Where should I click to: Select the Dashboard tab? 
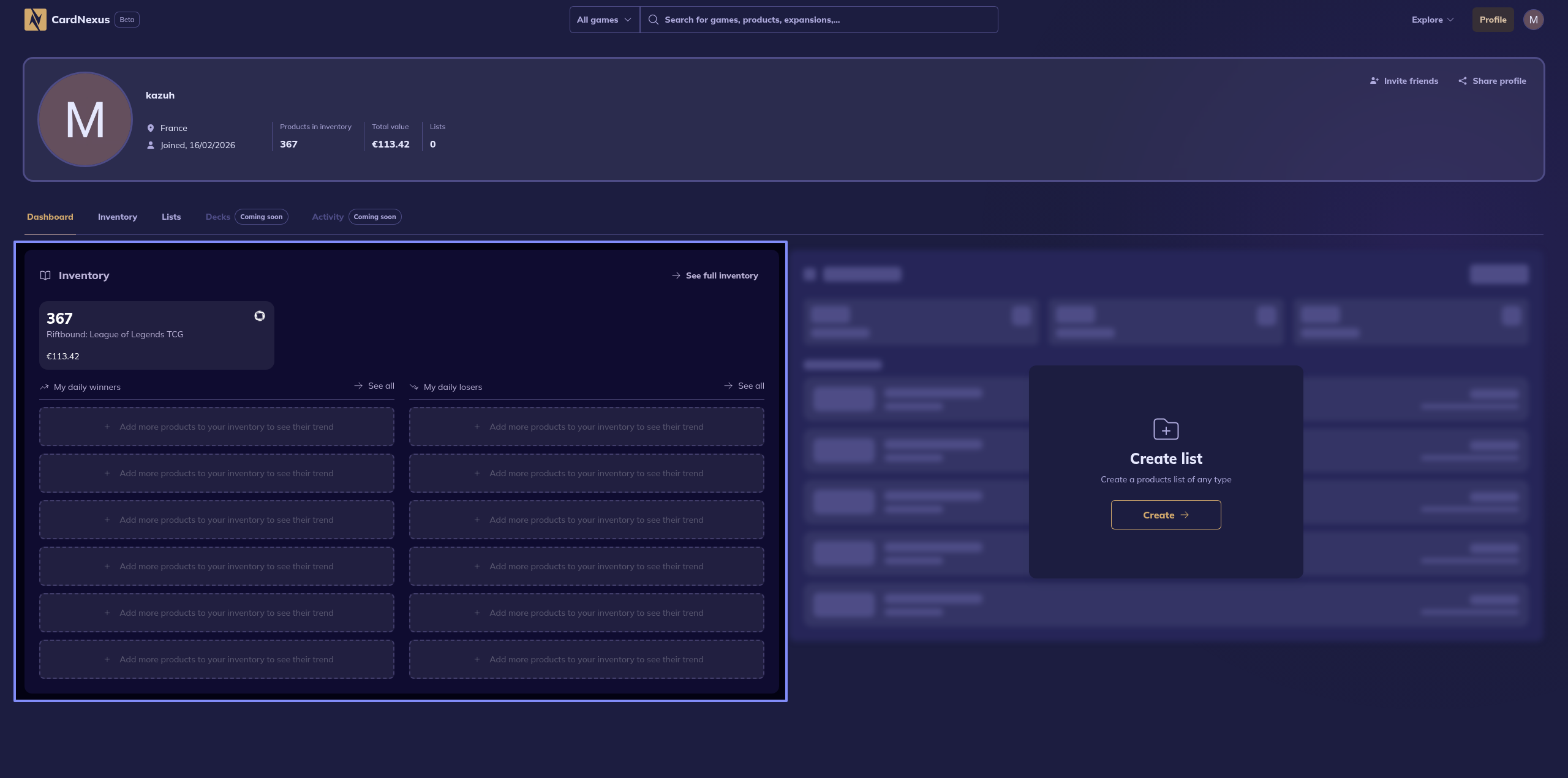coord(50,217)
